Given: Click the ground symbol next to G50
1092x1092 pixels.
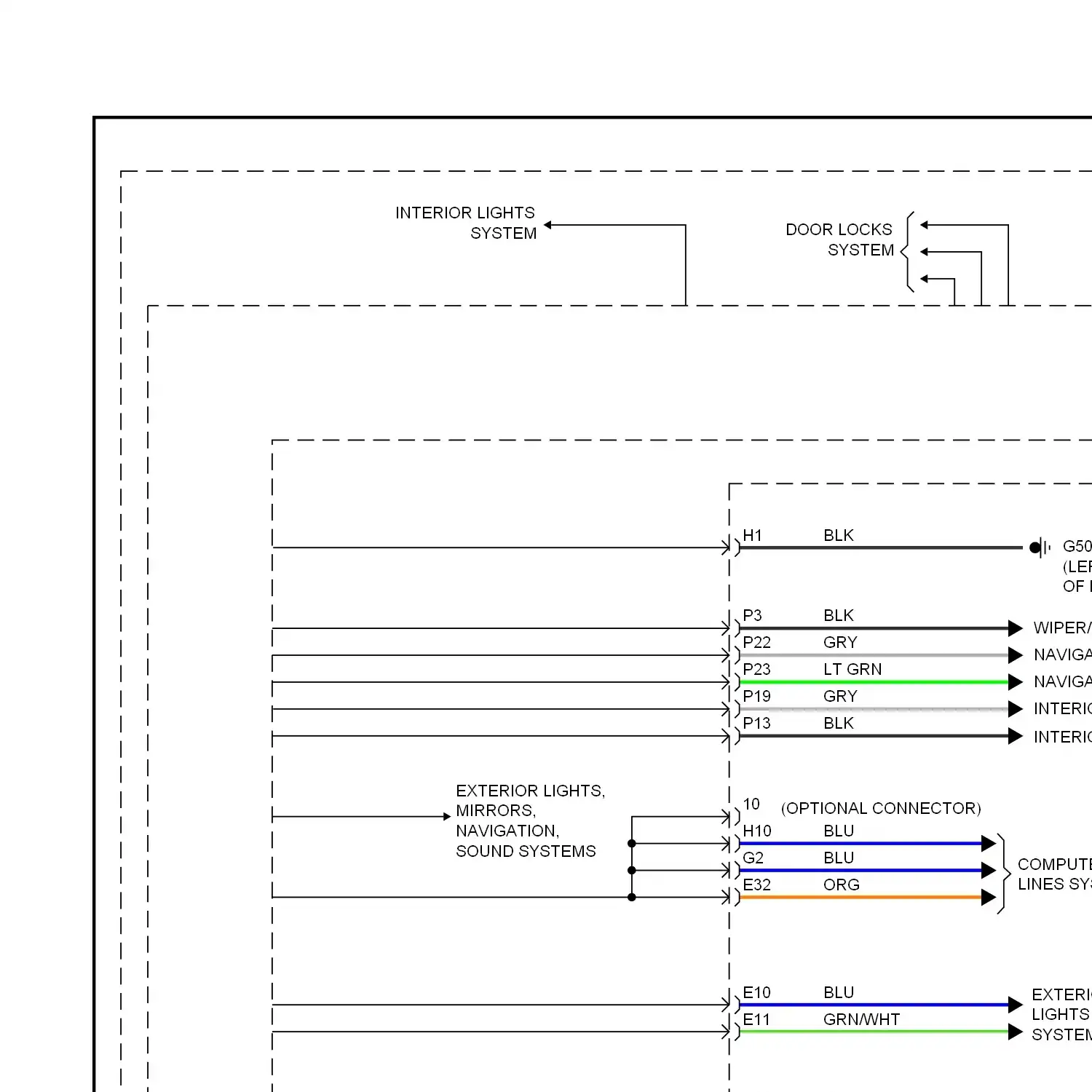Looking at the screenshot, I should click(x=1041, y=547).
